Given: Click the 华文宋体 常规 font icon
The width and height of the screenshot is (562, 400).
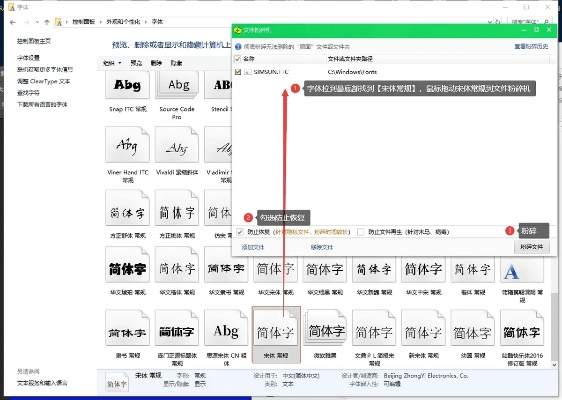Looking at the screenshot, I should 275,269.
